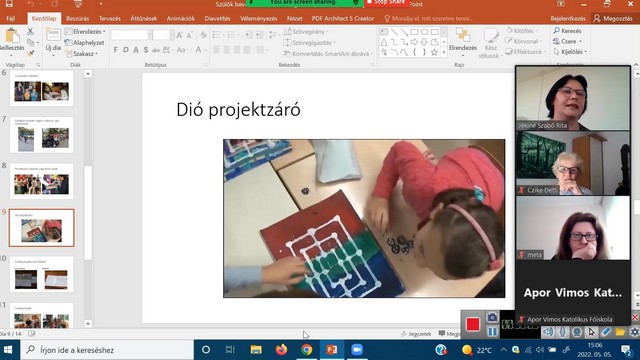The width and height of the screenshot is (640, 360).
Task: Open Zoom from the taskbar
Action: 357,350
